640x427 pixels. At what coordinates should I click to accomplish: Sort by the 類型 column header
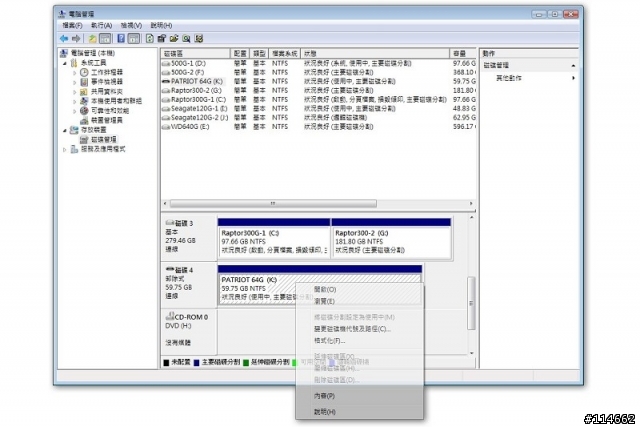(259, 53)
